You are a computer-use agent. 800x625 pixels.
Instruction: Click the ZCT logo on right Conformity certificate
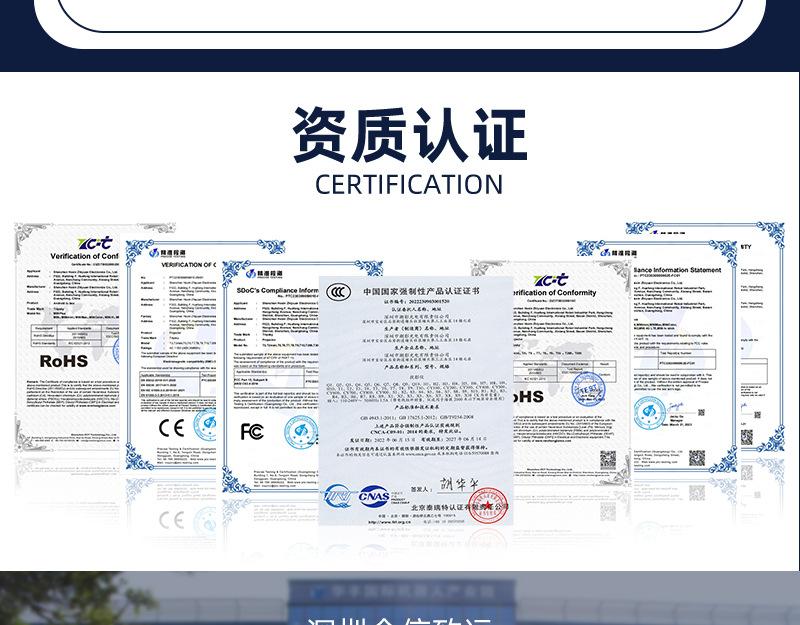point(551,280)
